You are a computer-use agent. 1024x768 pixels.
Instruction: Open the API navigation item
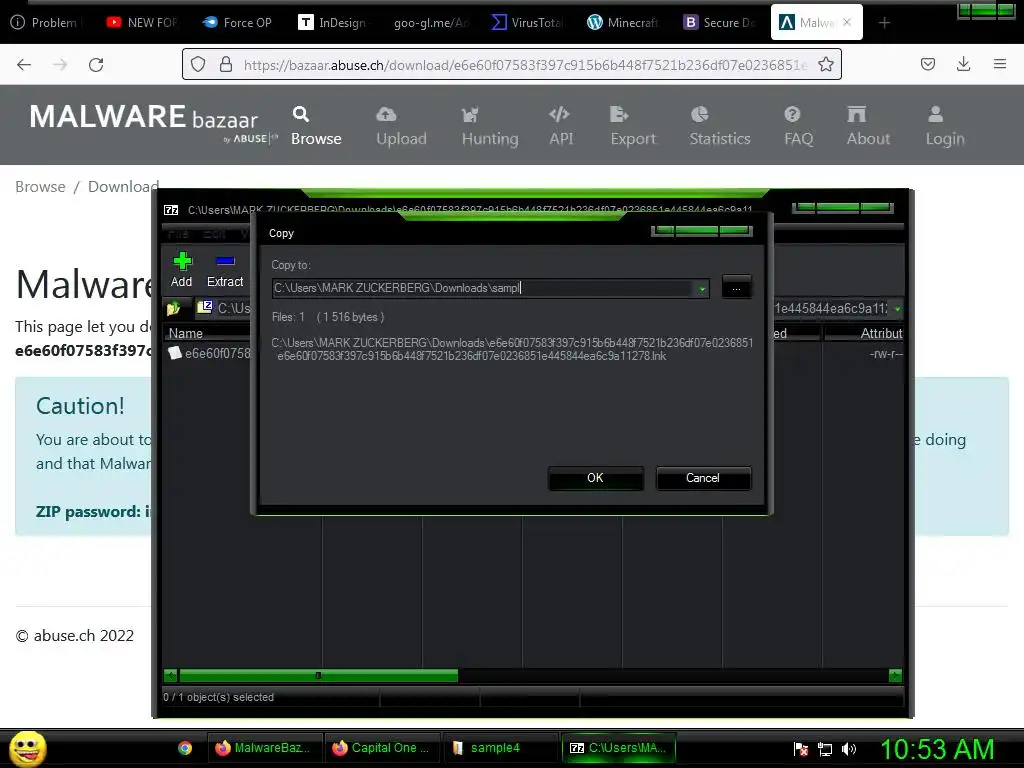pyautogui.click(x=560, y=126)
